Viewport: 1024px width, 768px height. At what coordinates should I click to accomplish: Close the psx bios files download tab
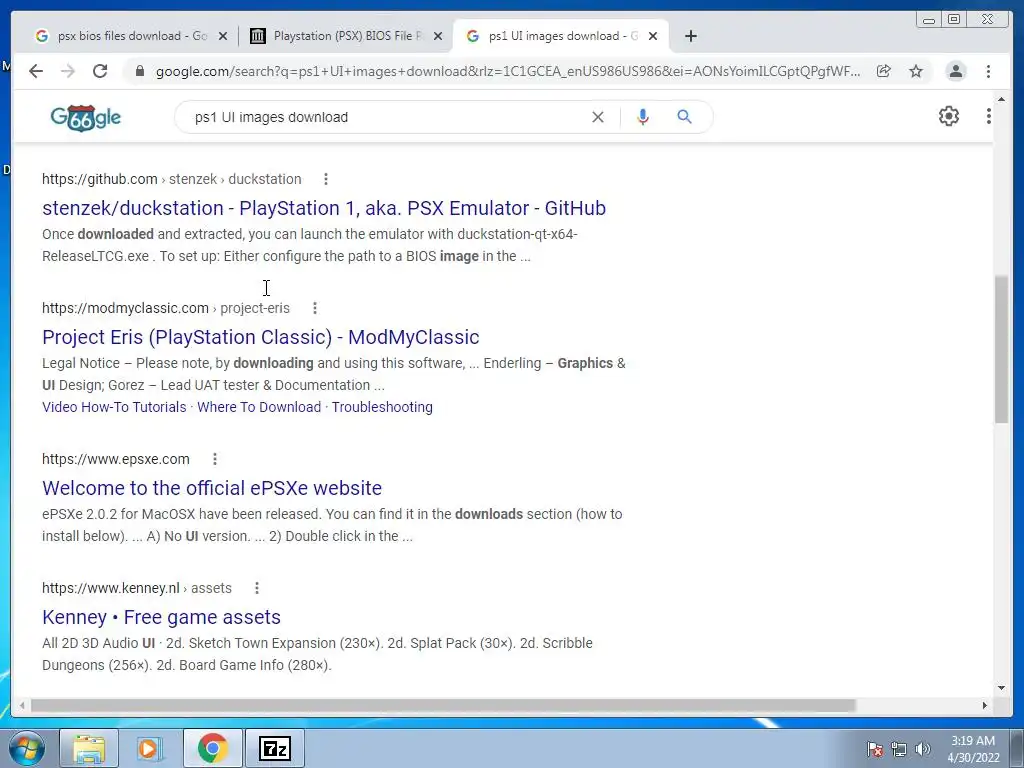pyautogui.click(x=223, y=36)
